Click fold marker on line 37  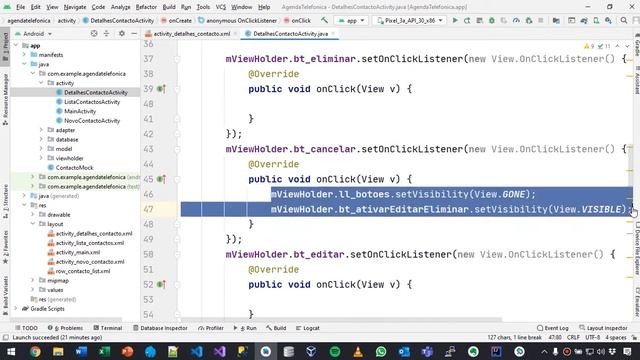tap(177, 59)
